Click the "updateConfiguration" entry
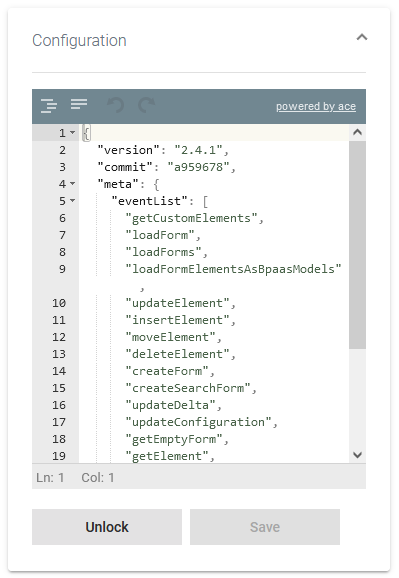The image size is (399, 578). click(201, 422)
